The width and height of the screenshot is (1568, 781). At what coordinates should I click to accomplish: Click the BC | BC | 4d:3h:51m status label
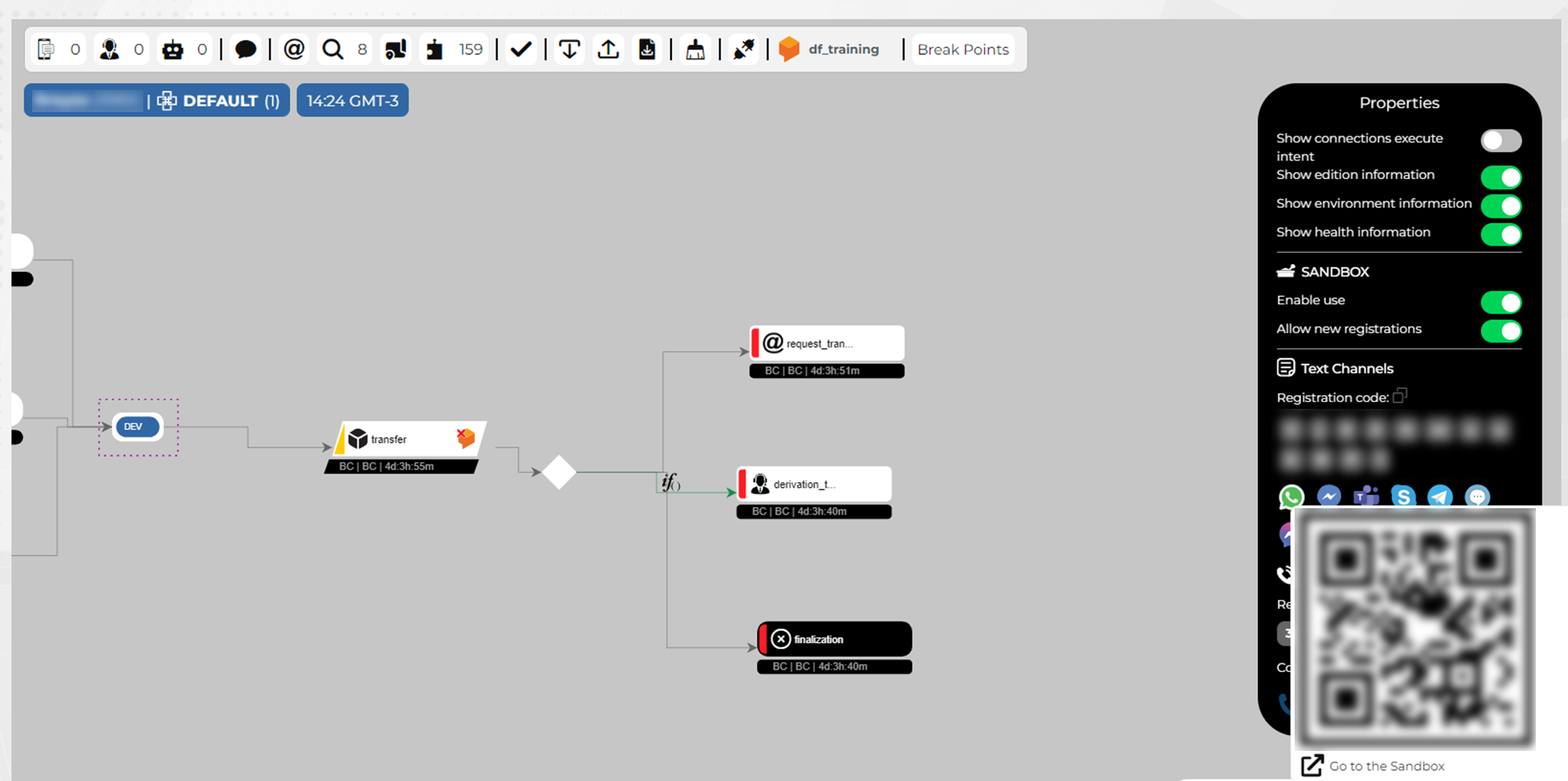(x=827, y=371)
